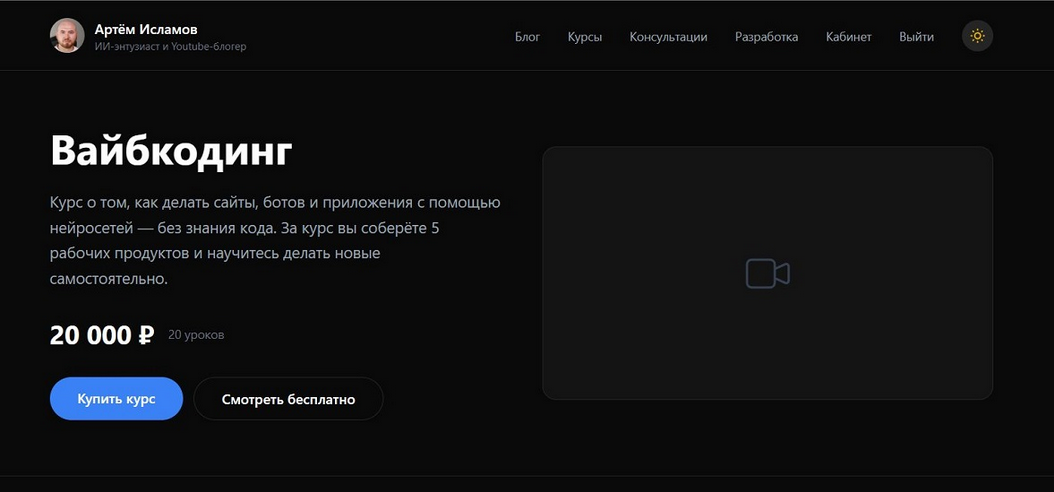Click the word 'самостоятельно' in the description
The width and height of the screenshot is (1054, 492).
coord(107,279)
